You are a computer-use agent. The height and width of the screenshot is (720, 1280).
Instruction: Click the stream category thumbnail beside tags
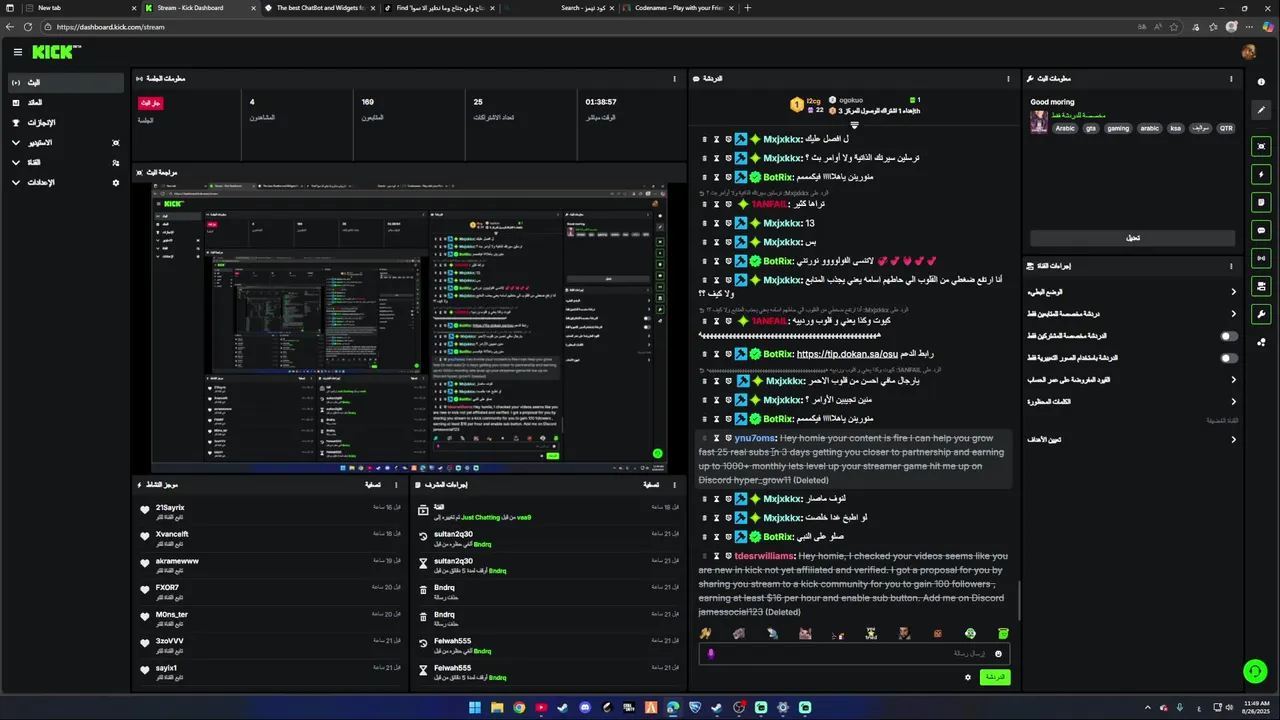(1039, 121)
